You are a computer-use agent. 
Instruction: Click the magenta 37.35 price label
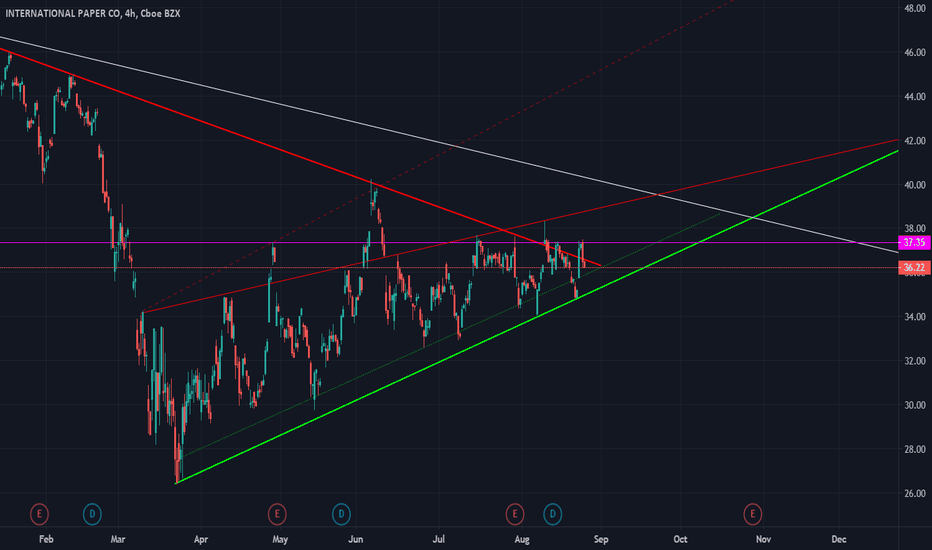[x=914, y=243]
